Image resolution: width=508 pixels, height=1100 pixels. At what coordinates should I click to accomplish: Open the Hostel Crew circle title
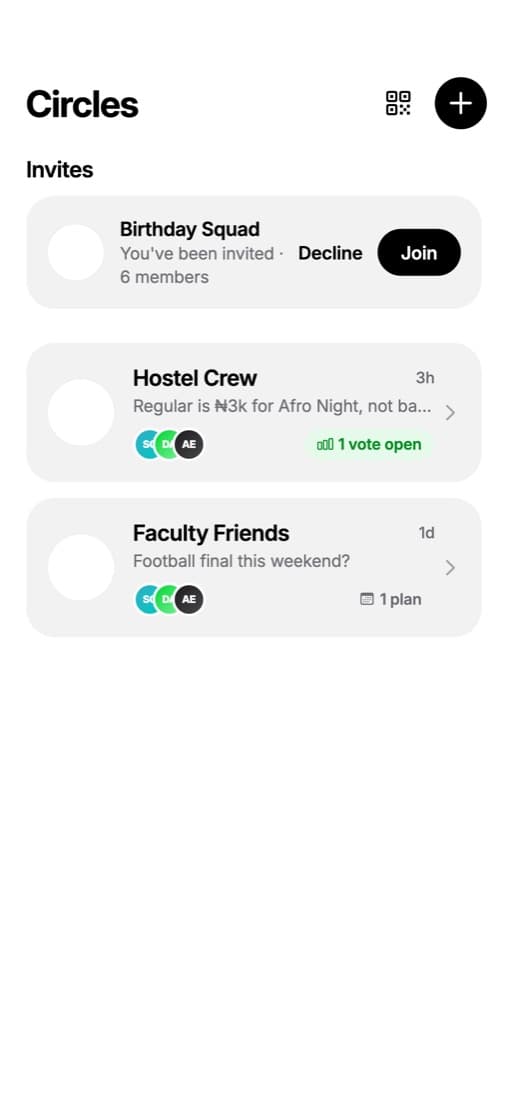click(x=195, y=378)
